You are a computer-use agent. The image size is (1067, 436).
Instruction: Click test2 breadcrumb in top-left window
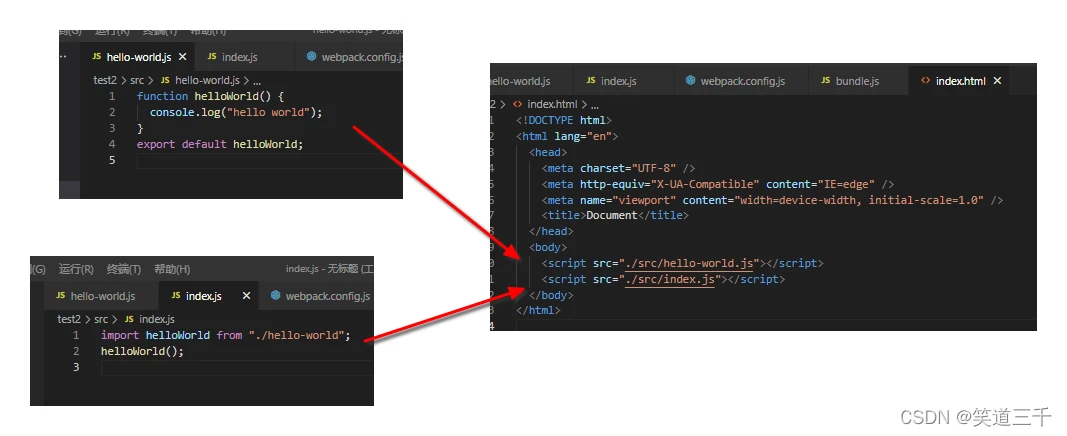(x=105, y=80)
